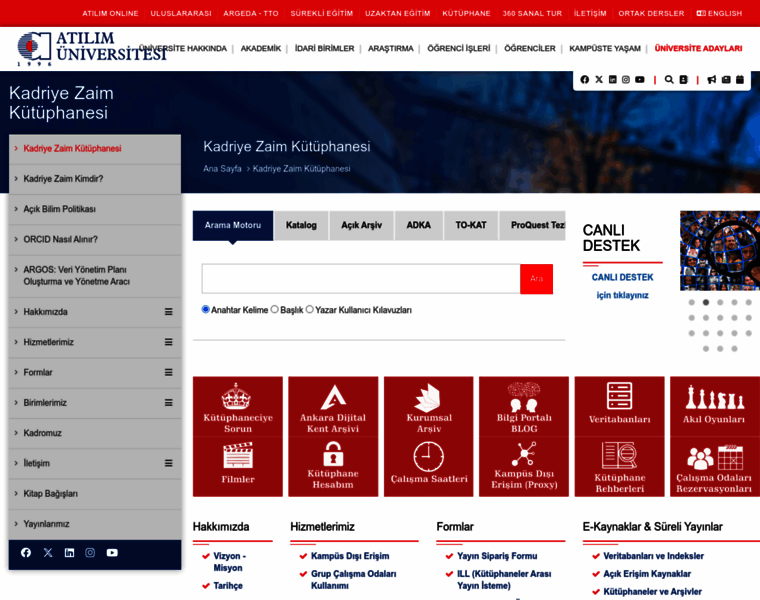
Task: Open Facebook icon in top white toolbar
Action: tap(585, 79)
